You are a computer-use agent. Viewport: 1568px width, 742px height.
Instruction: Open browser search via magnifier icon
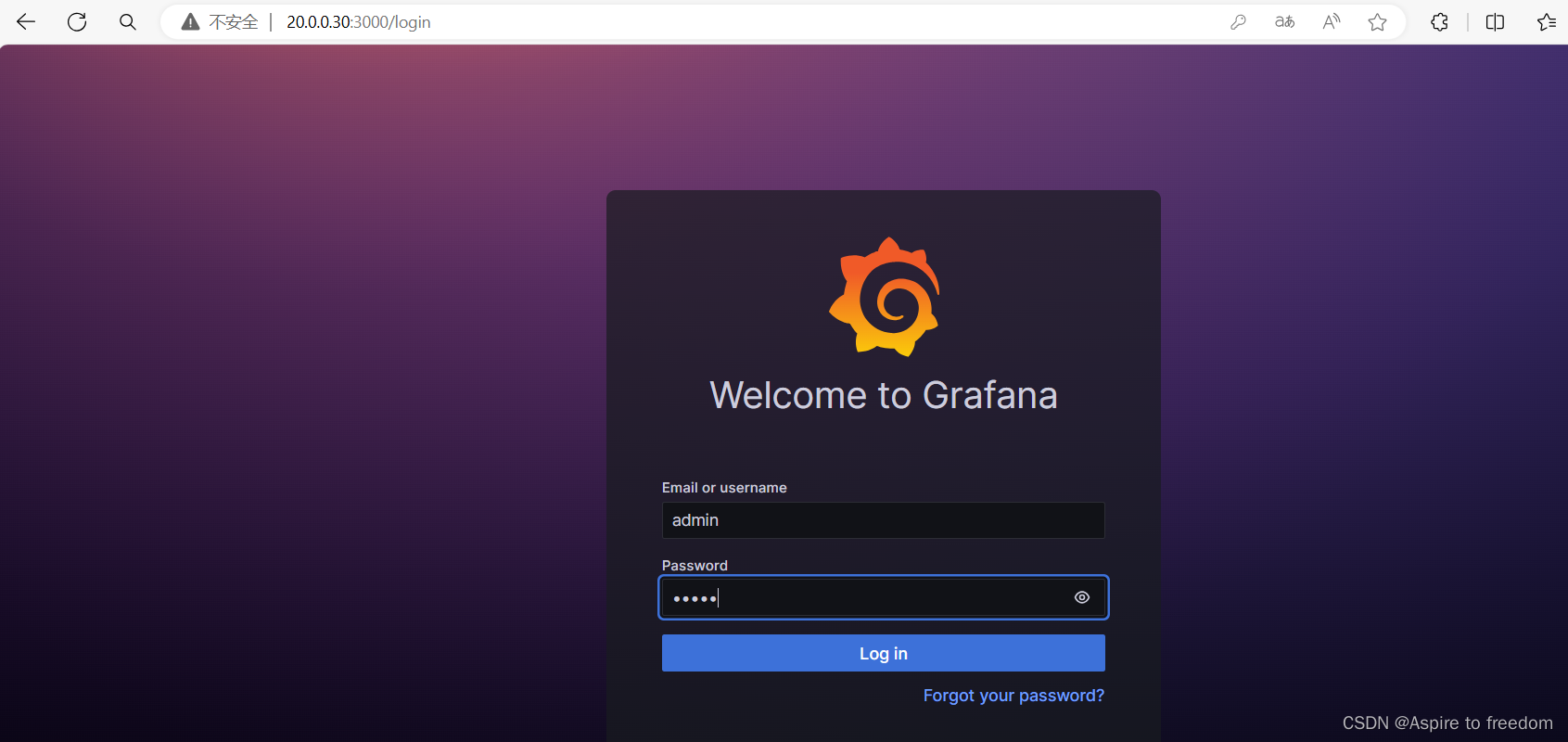tap(128, 21)
